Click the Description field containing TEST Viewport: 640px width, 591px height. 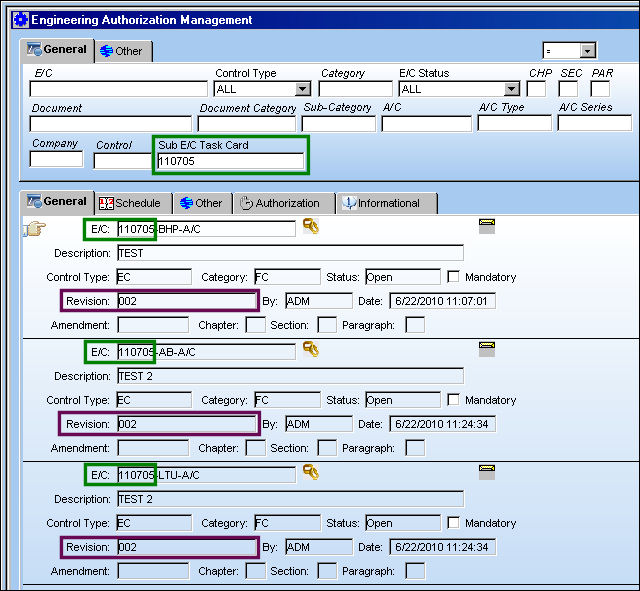tap(291, 253)
